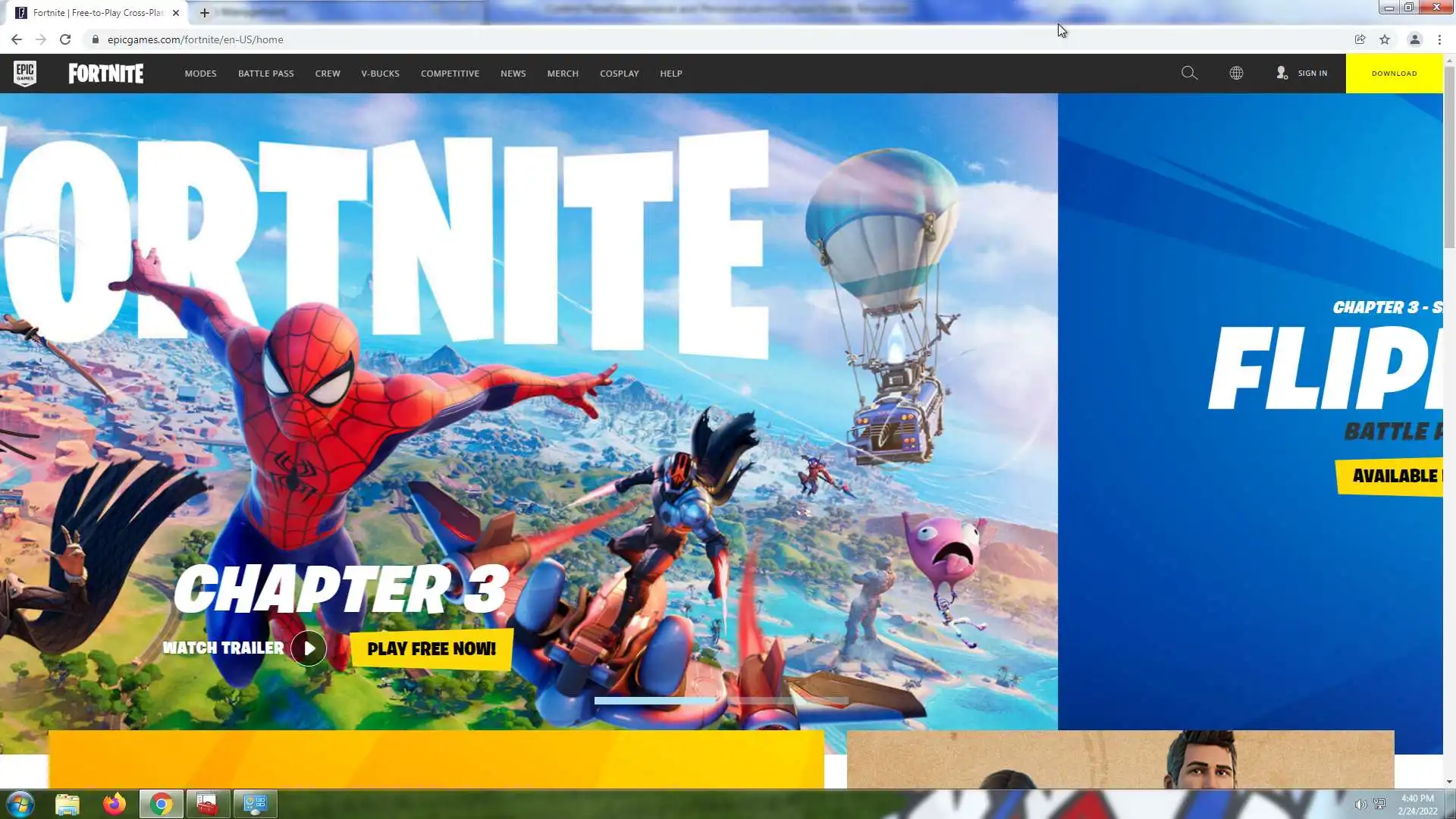
Task: Click the yellow Download button
Action: (x=1394, y=74)
